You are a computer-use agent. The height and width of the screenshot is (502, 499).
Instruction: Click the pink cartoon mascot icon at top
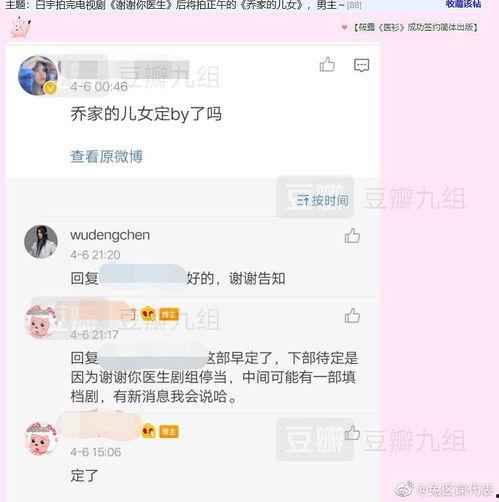(21, 27)
